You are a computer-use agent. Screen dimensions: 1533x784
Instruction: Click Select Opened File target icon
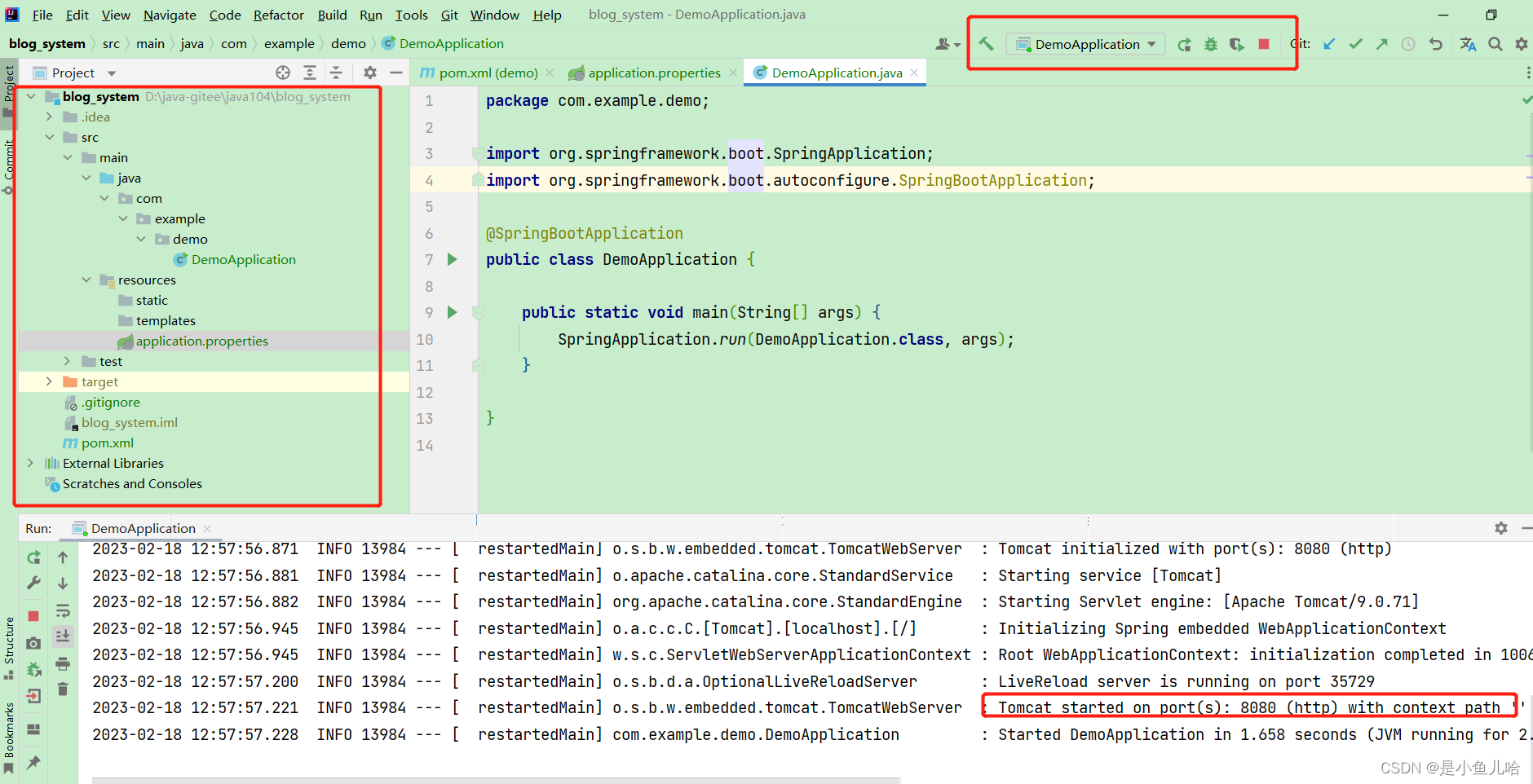pyautogui.click(x=283, y=73)
